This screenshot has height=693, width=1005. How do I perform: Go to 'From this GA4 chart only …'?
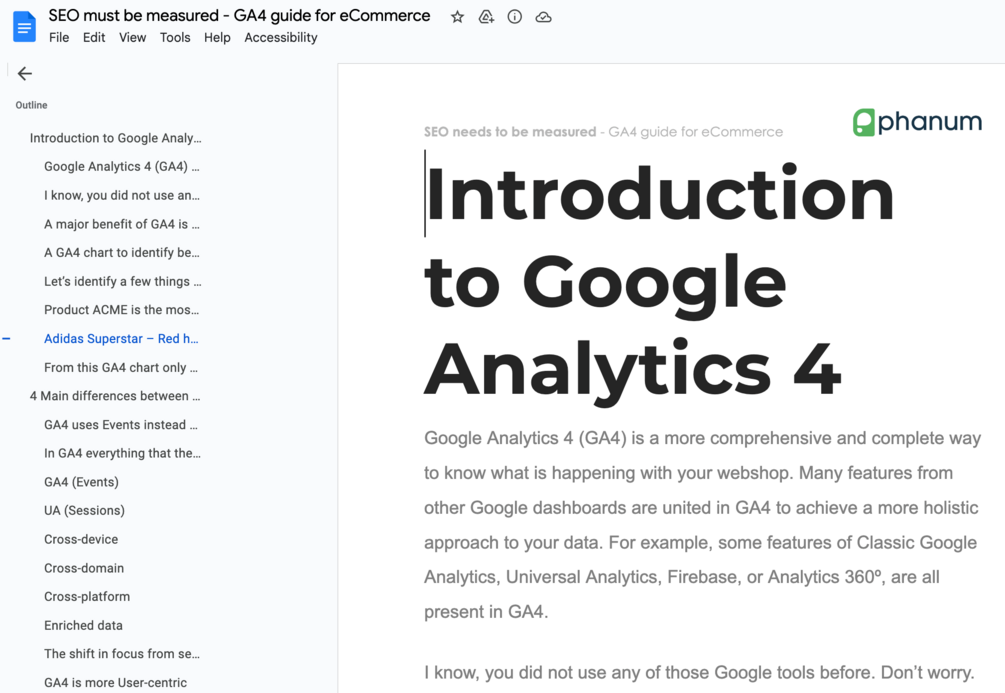coord(121,368)
